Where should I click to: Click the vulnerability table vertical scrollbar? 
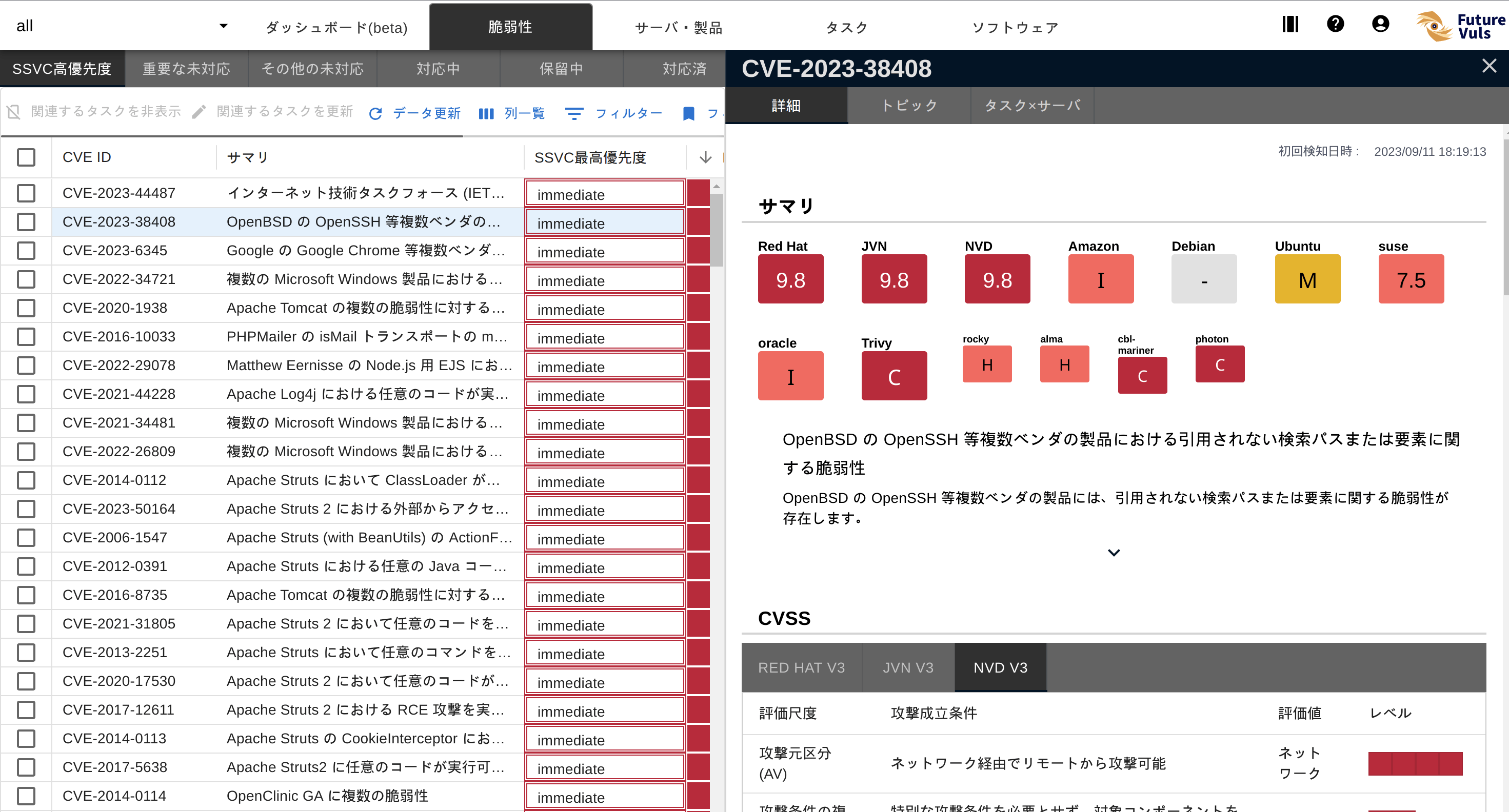pos(717,230)
